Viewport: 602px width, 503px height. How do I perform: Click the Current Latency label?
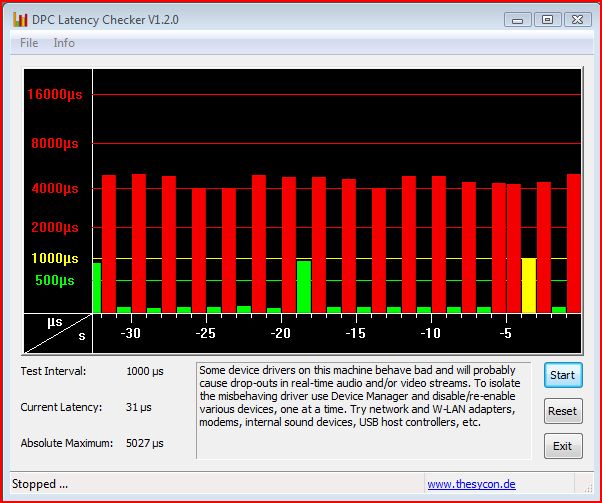click(61, 407)
